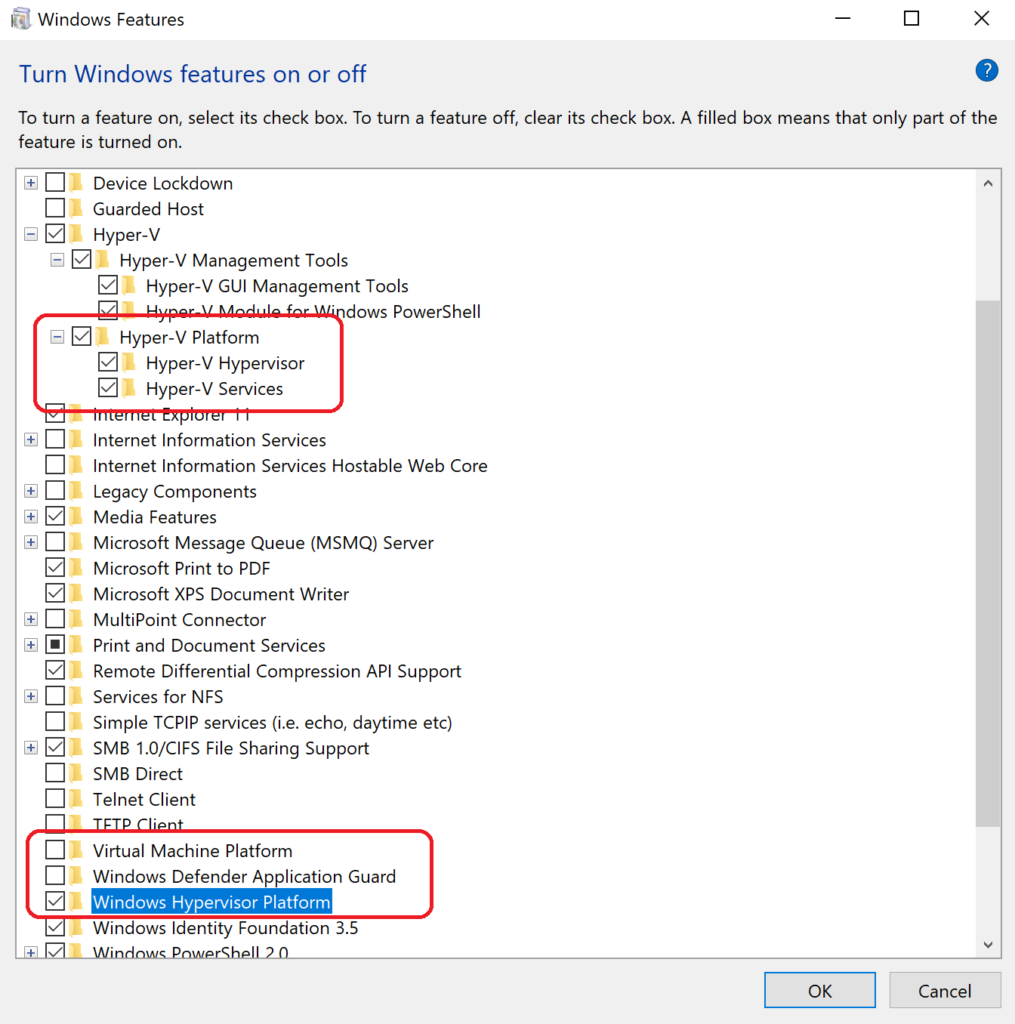Screen dimensions: 1015x1024
Task: Expand the Services for NFS node
Action: pyautogui.click(x=31, y=696)
